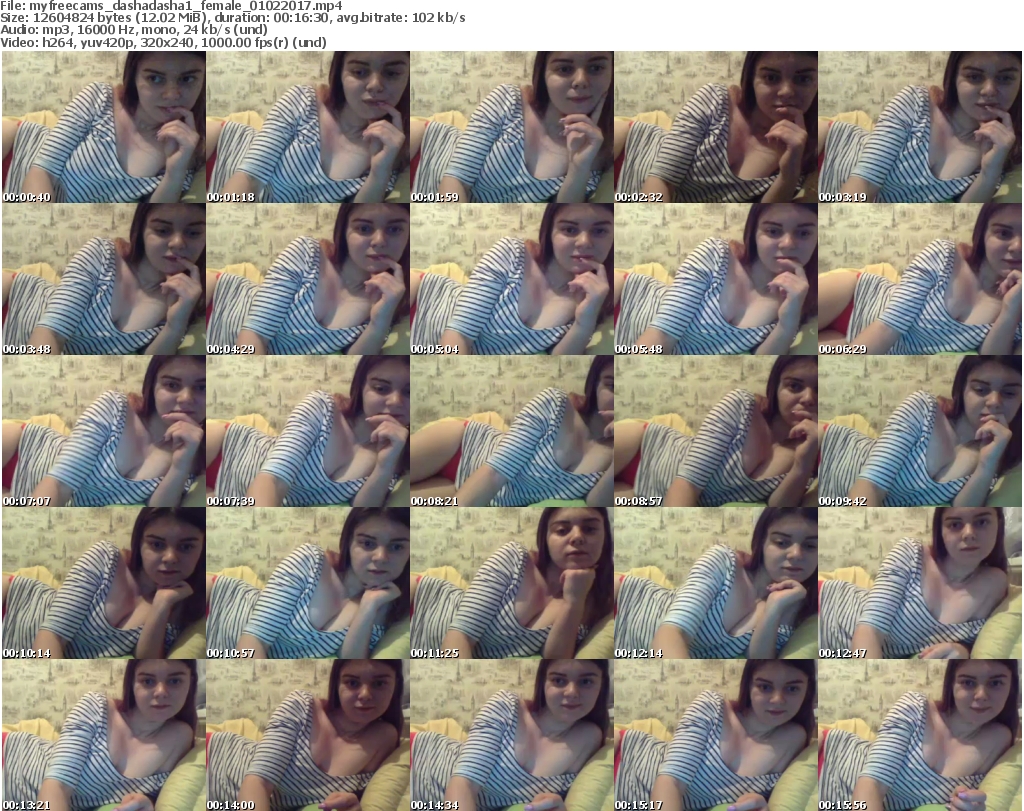The height and width of the screenshot is (811, 1024).
Task: Select the thumbnail labeled 00:05:04
Action: coord(512,279)
